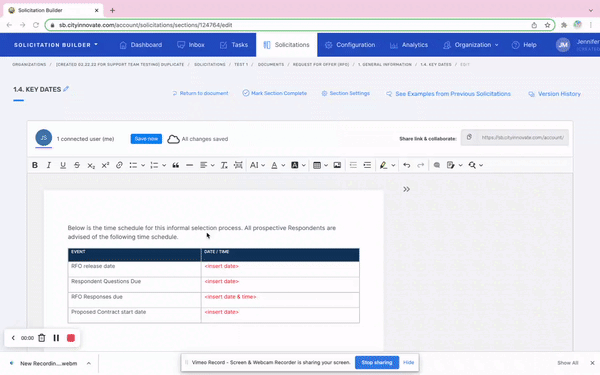See Examples from Previous Solicitations
Screen dimensions: 600x375
448,94
